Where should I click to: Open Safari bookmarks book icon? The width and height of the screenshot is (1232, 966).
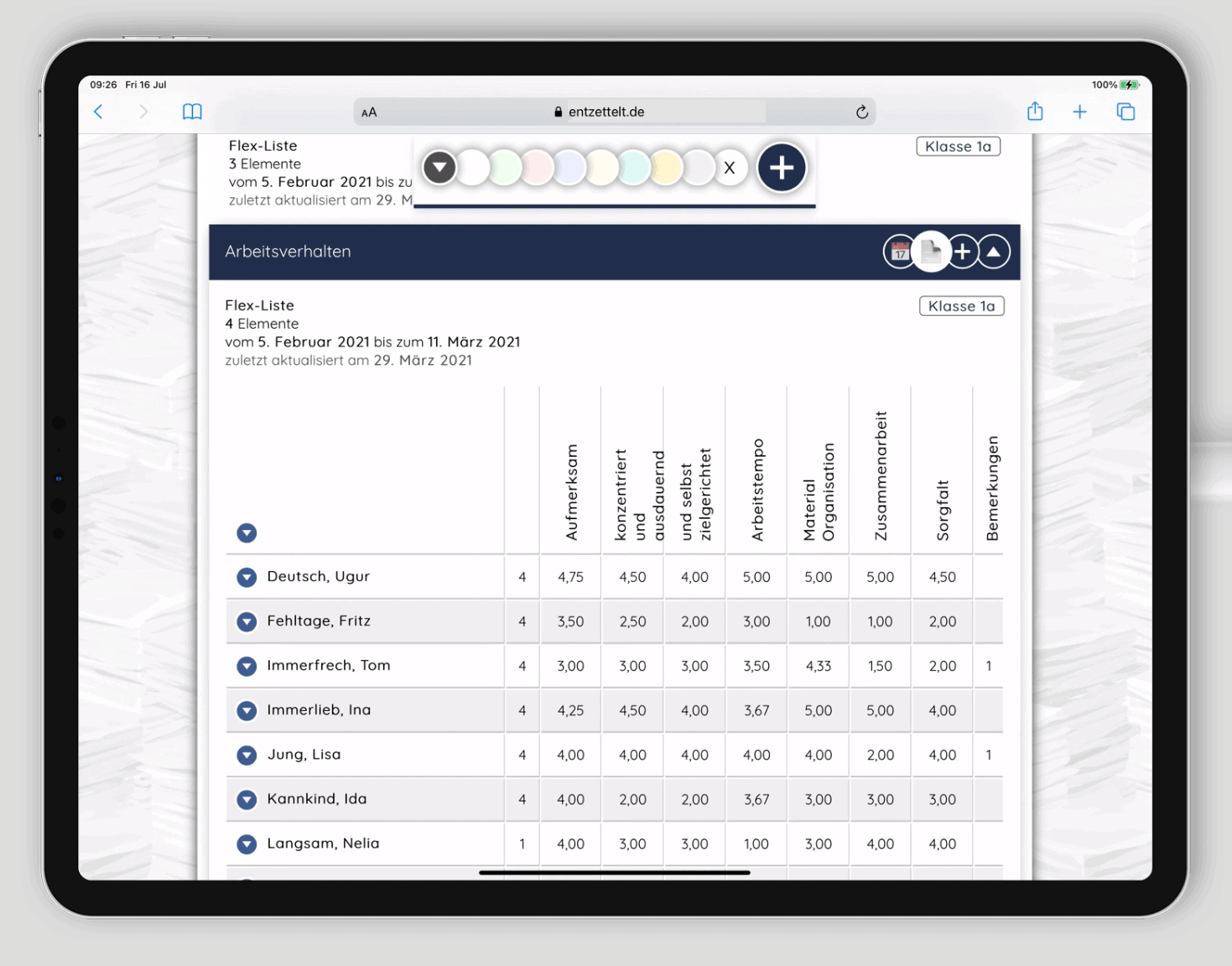pos(192,112)
